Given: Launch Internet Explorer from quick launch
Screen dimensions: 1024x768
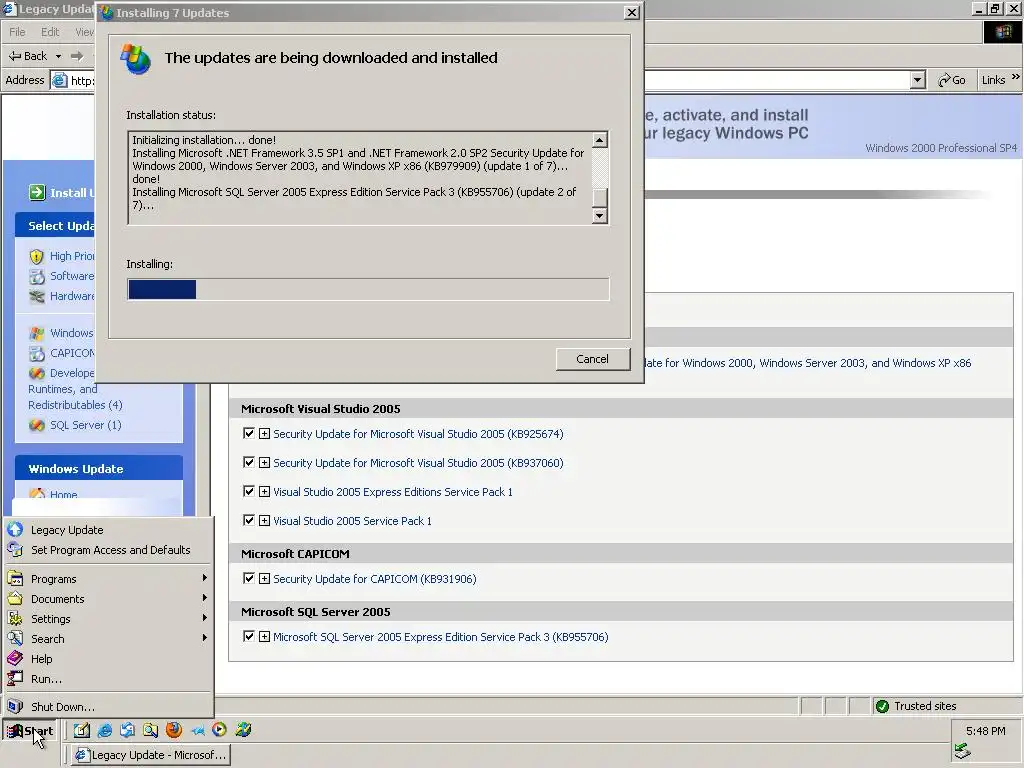Looking at the screenshot, I should (x=104, y=730).
